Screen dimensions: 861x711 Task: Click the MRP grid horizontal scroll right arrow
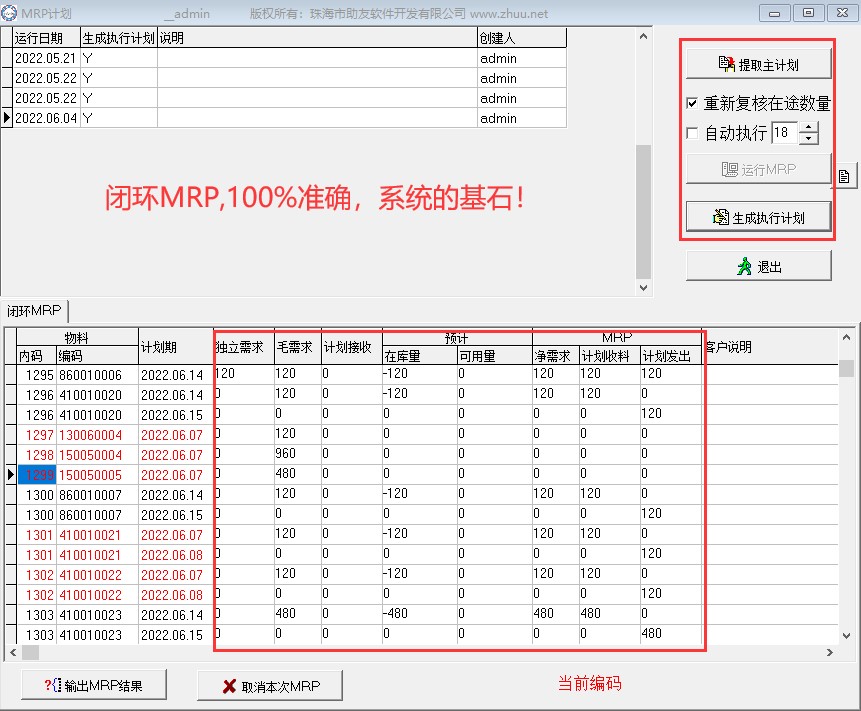tap(830, 652)
